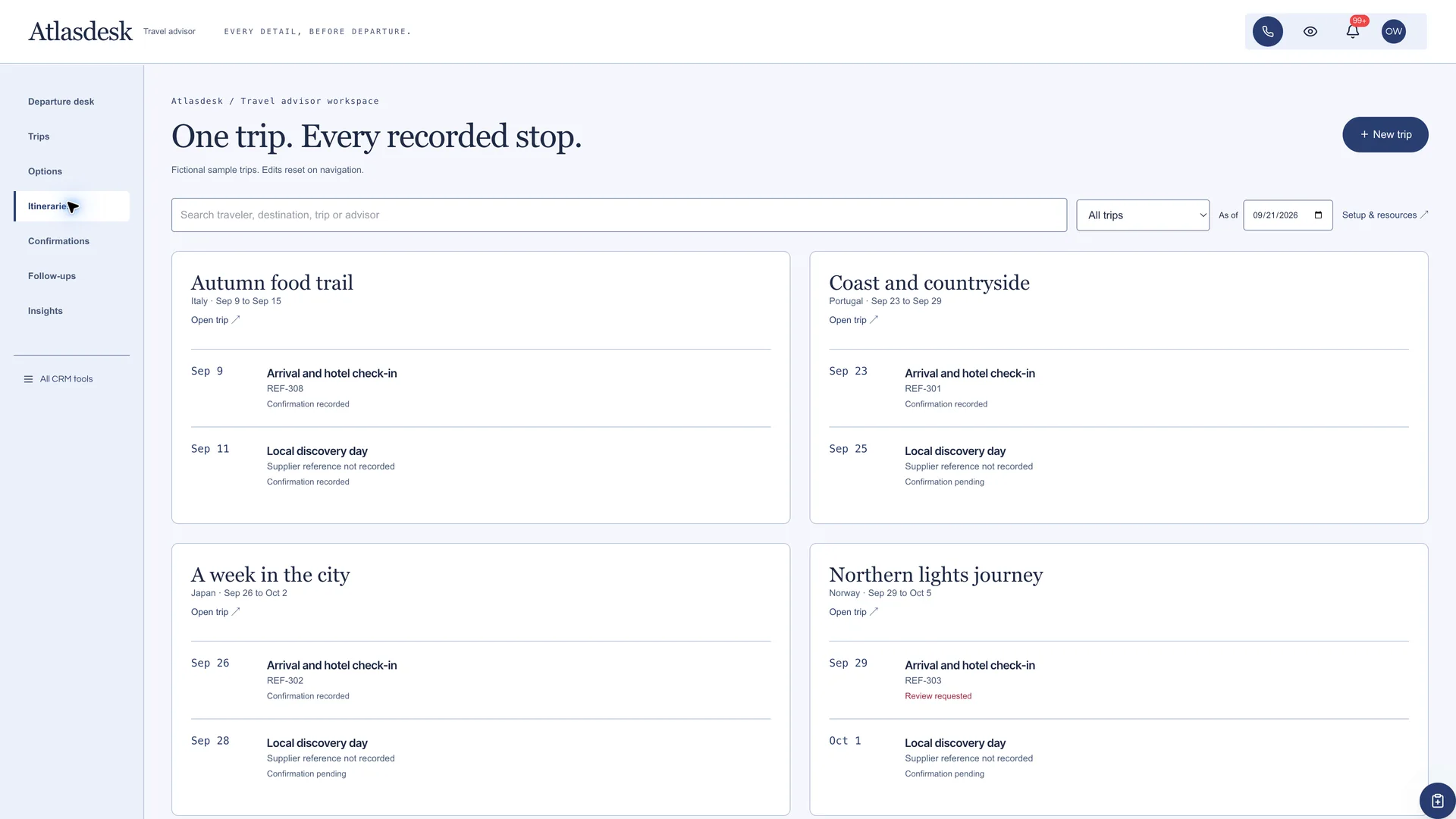Click the clipboard icon at bottom right

click(x=1437, y=801)
